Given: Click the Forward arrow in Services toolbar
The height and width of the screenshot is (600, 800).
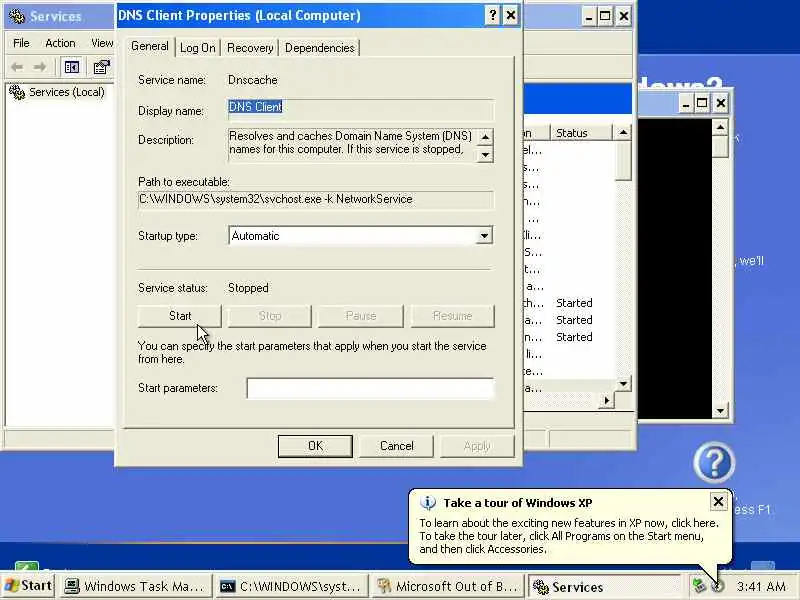Looking at the screenshot, I should click(x=39, y=67).
